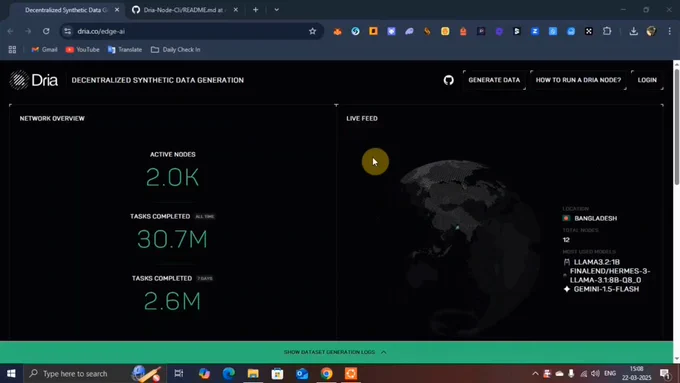
Task: Bookmark this page with the star icon
Action: [312, 31]
